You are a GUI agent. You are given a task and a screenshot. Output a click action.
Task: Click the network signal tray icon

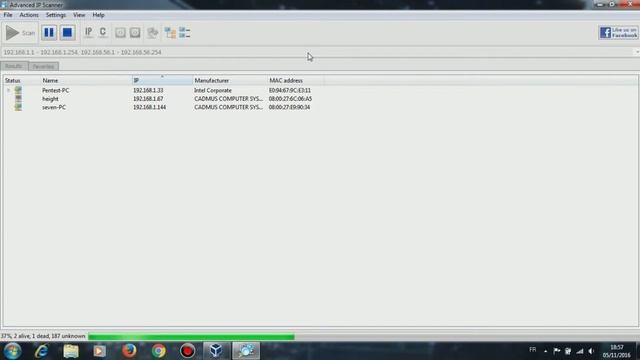[580, 351]
